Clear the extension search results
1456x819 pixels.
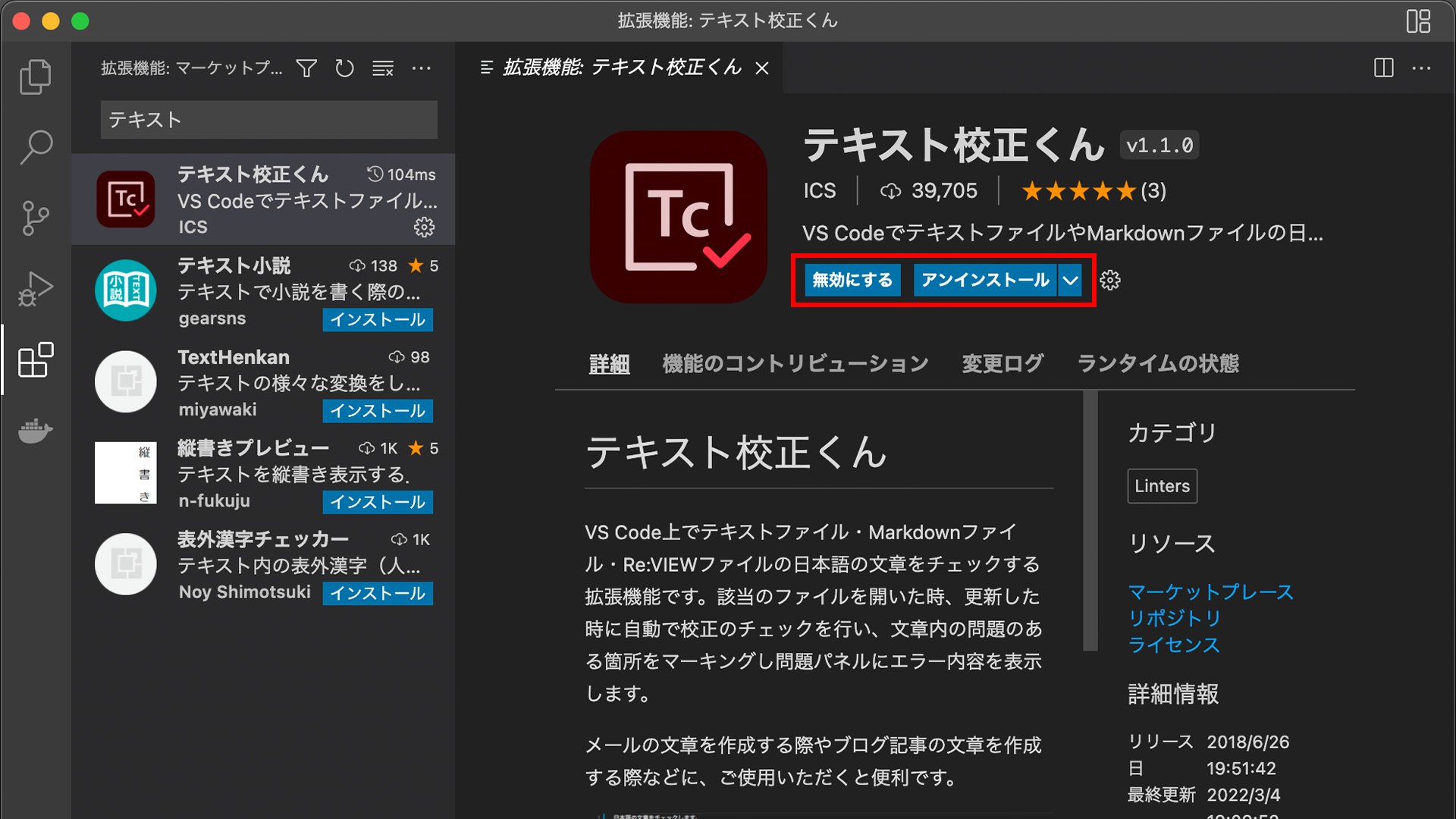(382, 67)
